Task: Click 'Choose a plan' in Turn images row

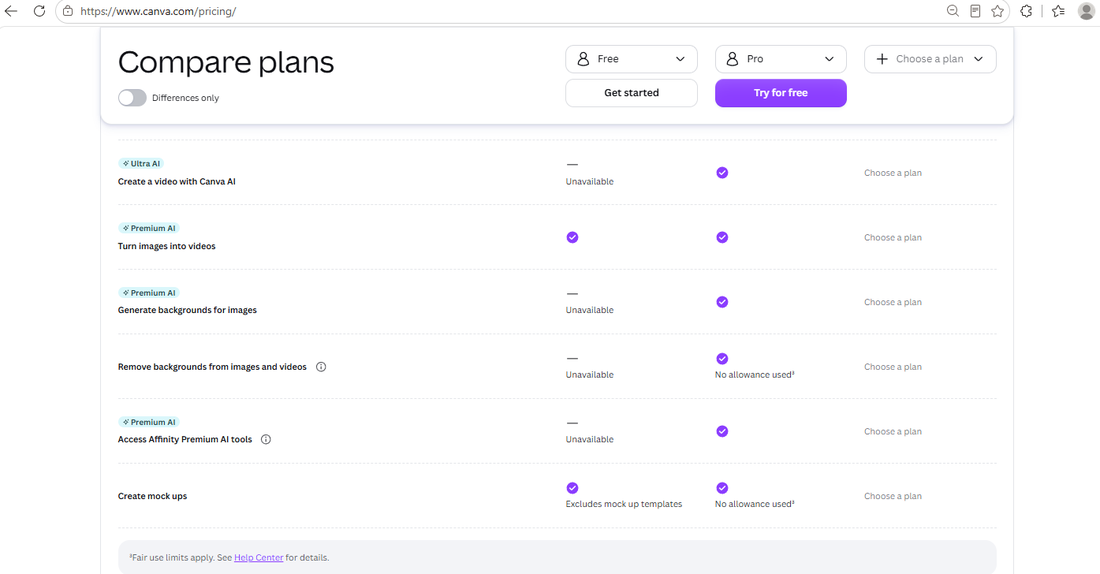Action: click(893, 237)
